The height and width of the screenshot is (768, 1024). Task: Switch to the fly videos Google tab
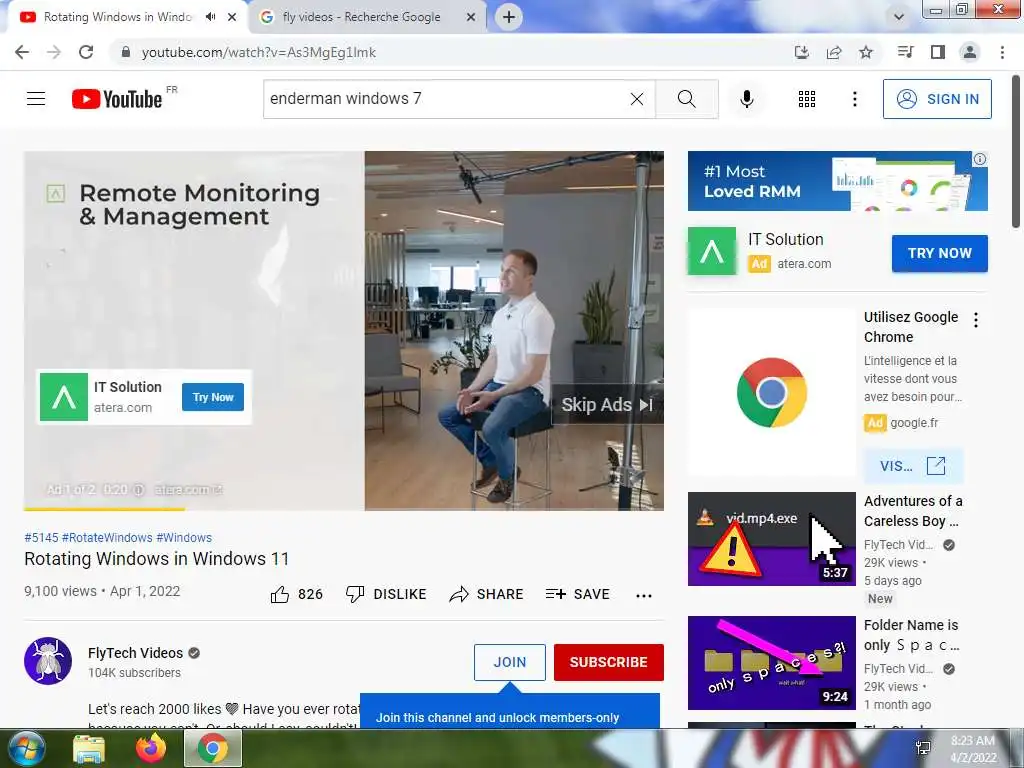(361, 17)
